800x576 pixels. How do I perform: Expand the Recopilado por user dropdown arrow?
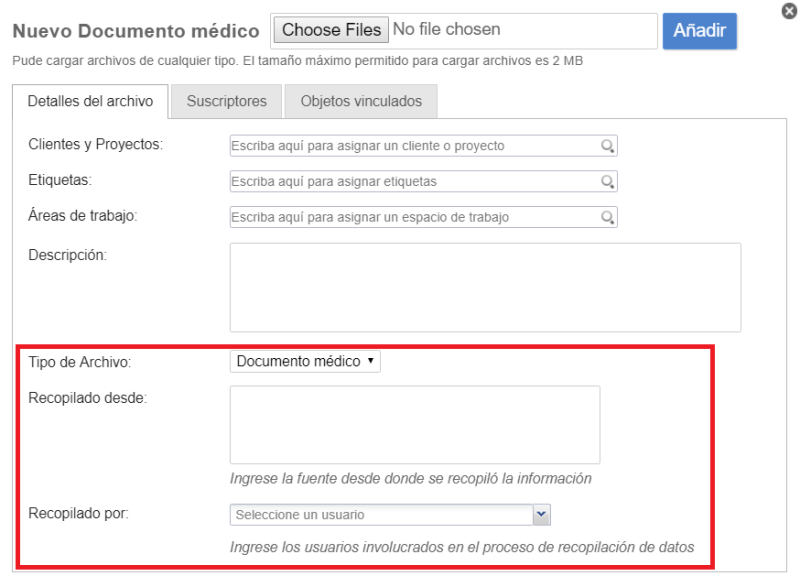(x=541, y=514)
